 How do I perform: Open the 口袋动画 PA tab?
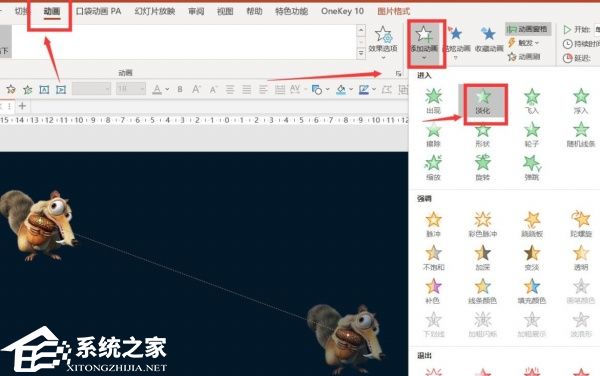tap(98, 11)
